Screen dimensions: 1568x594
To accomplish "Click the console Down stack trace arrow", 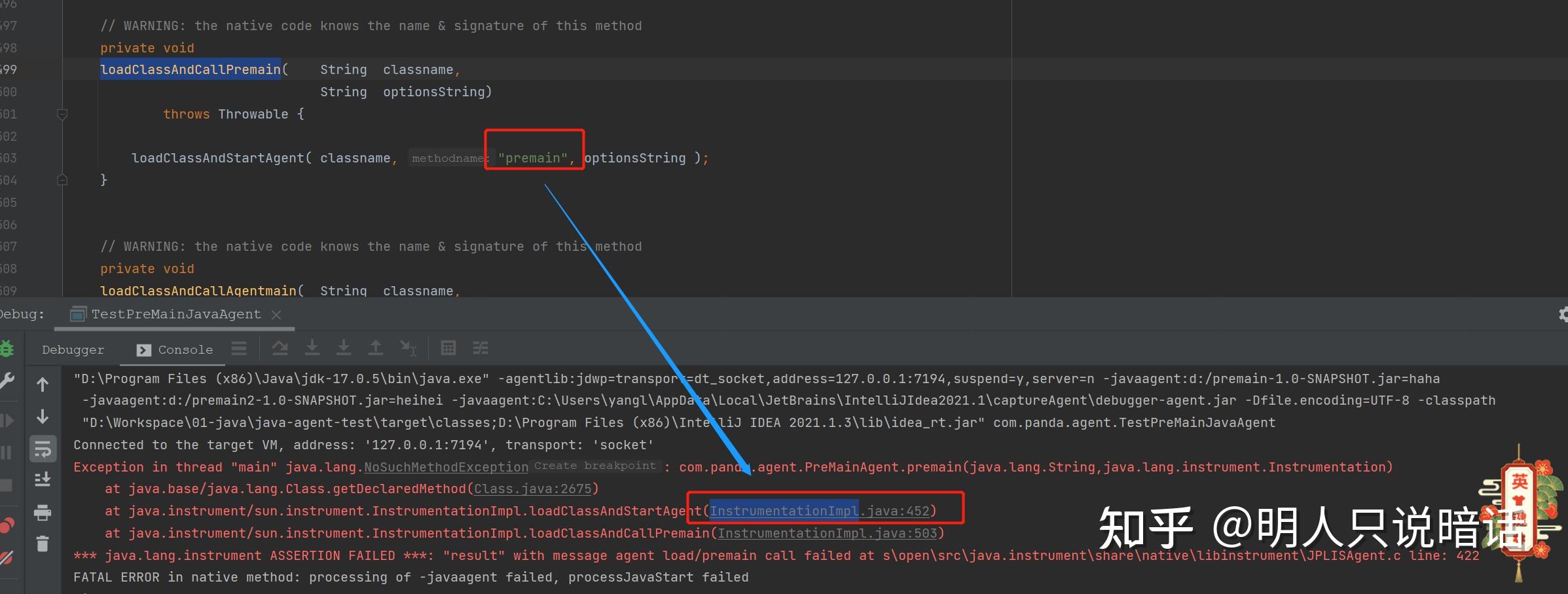I will click(43, 417).
